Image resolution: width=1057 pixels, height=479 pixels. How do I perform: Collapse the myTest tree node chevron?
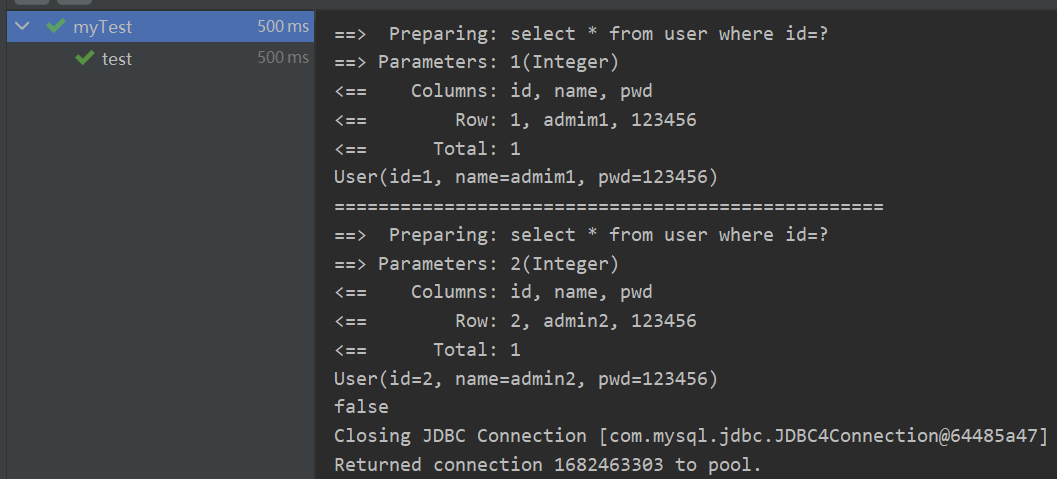[22, 27]
